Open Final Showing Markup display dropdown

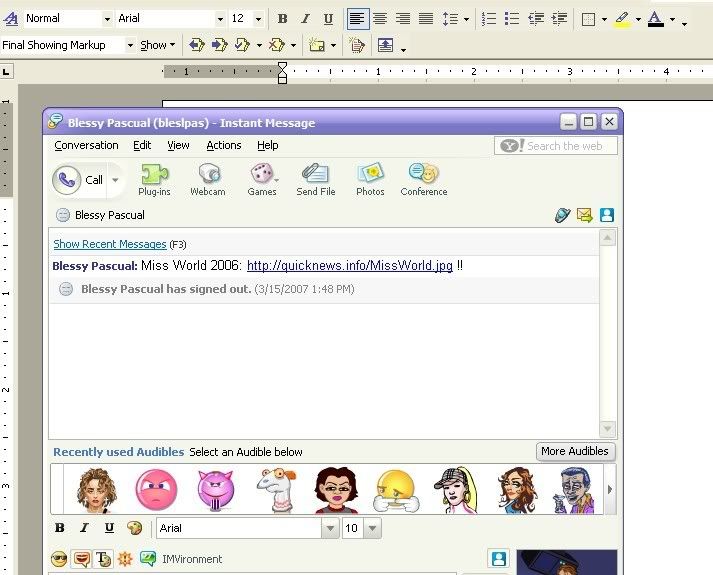(x=130, y=45)
